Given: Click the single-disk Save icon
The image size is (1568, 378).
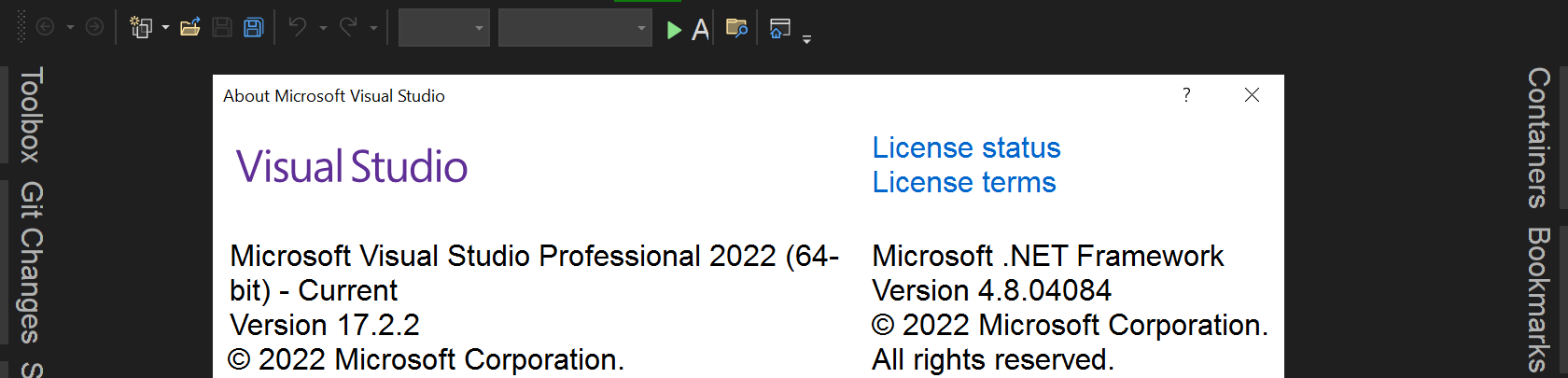Looking at the screenshot, I should click(222, 27).
